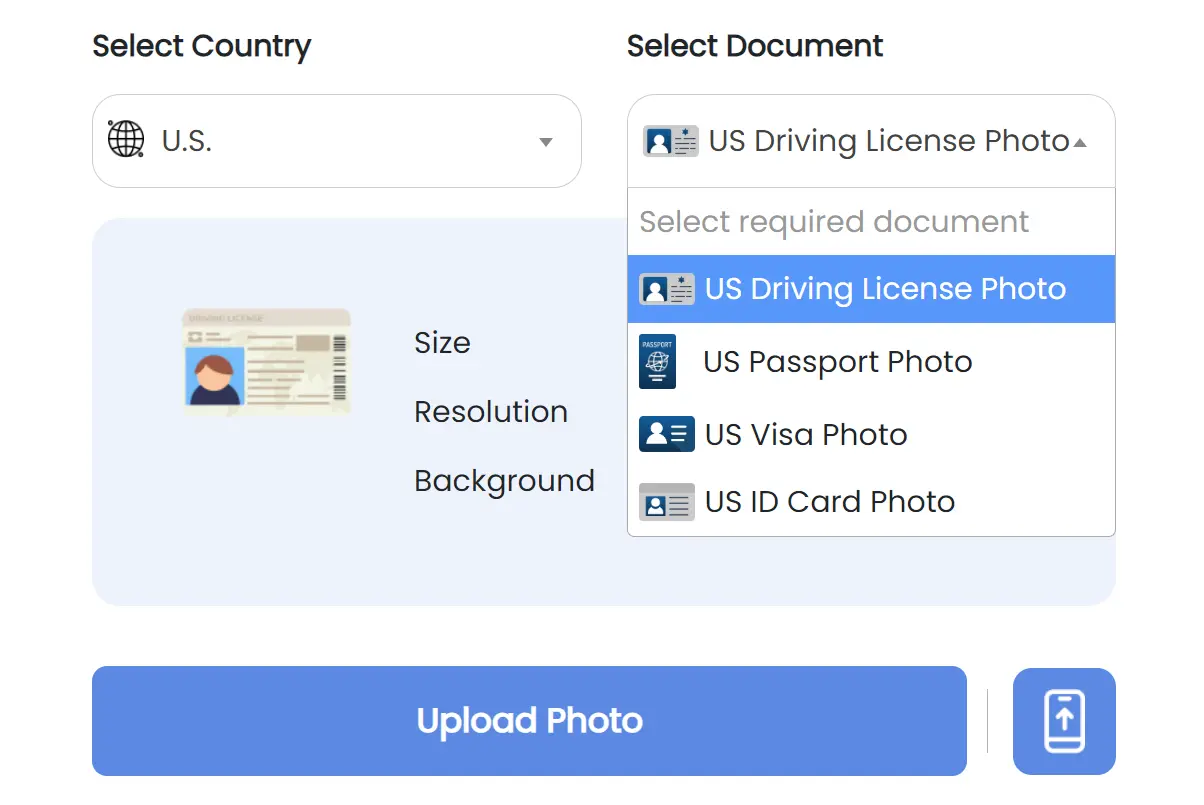This screenshot has height=805, width=1204.
Task: Click the "Select required document" placeholder entry
Action: point(833,221)
